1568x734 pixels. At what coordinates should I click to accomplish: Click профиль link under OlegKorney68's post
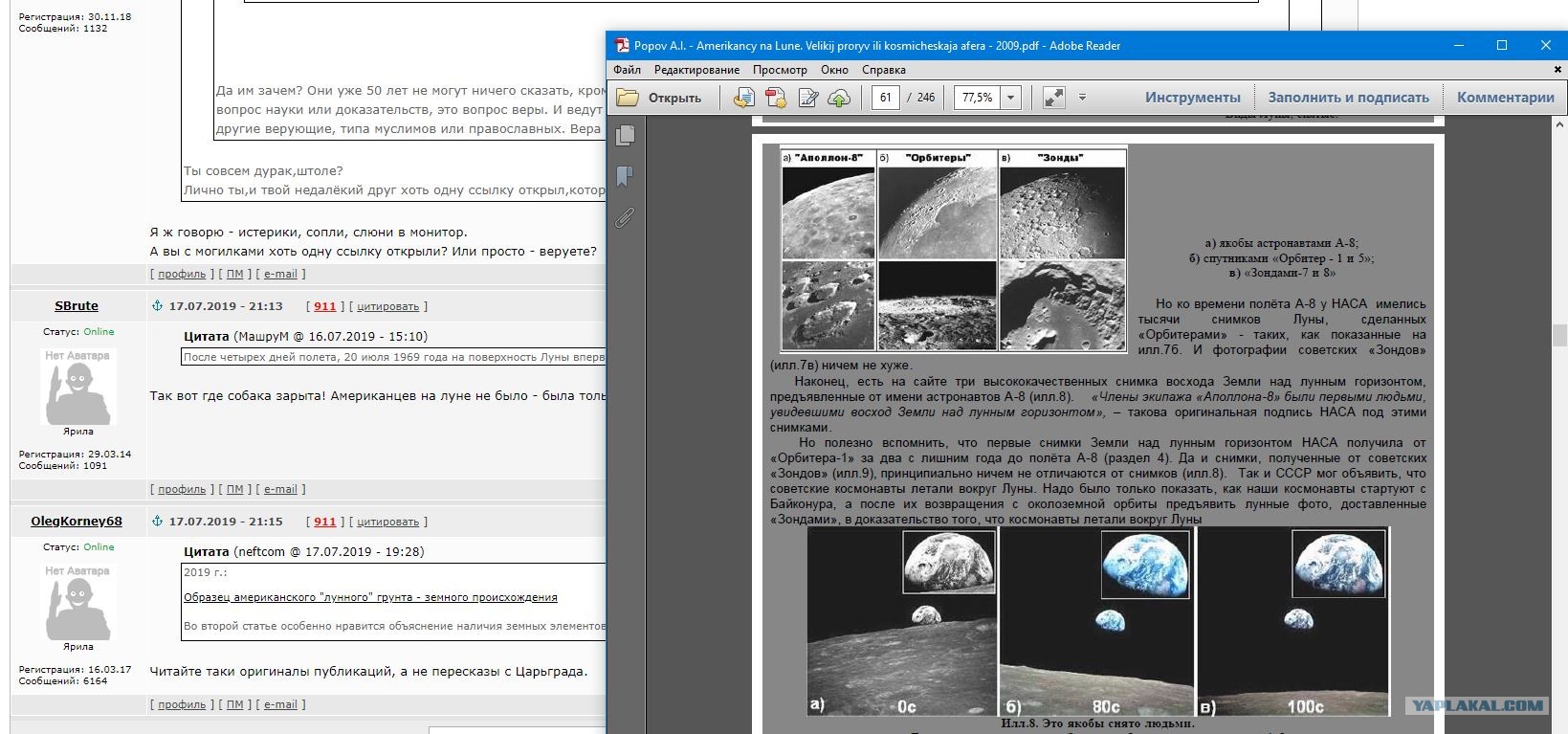tap(182, 704)
